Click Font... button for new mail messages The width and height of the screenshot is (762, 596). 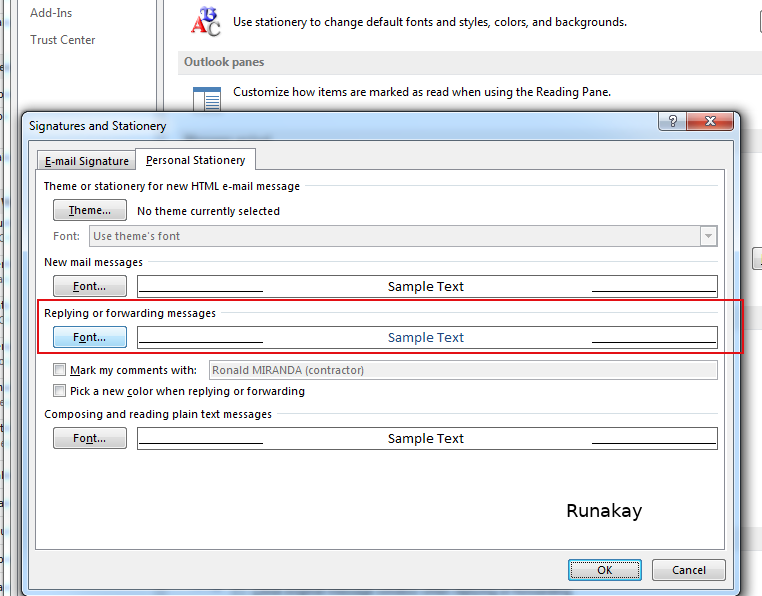pyautogui.click(x=90, y=286)
